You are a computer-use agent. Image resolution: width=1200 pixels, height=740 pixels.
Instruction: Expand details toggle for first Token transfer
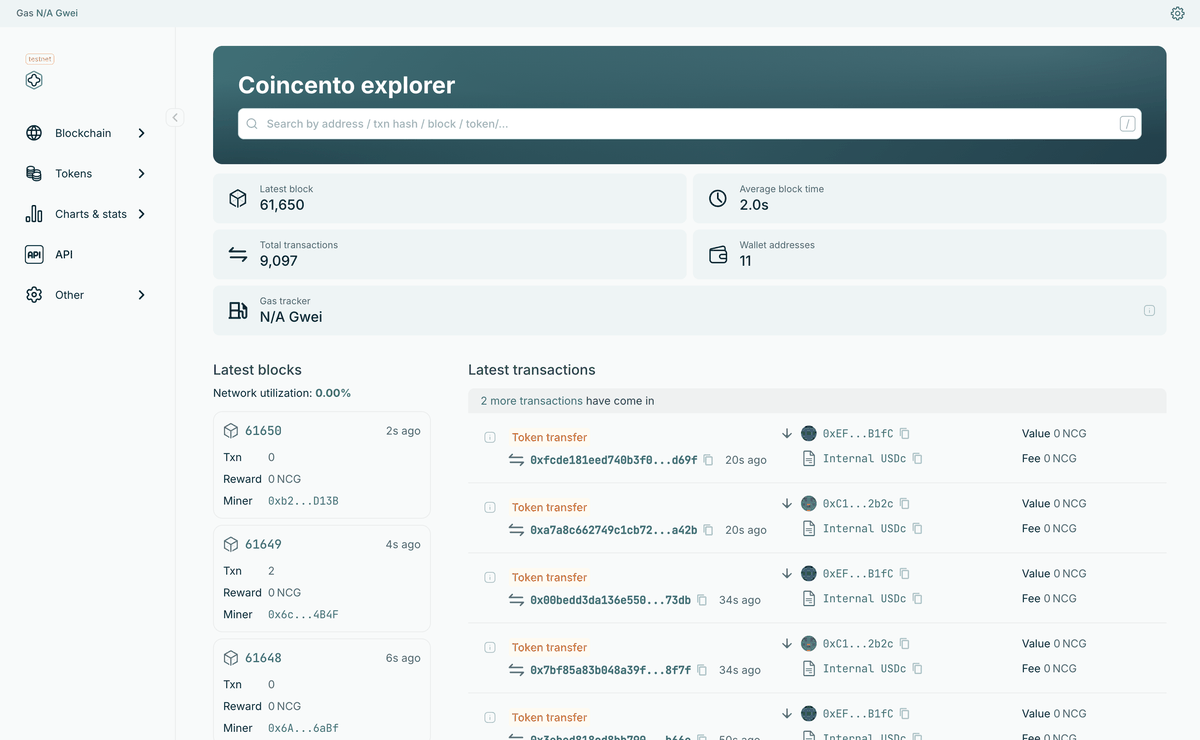[x=490, y=437]
